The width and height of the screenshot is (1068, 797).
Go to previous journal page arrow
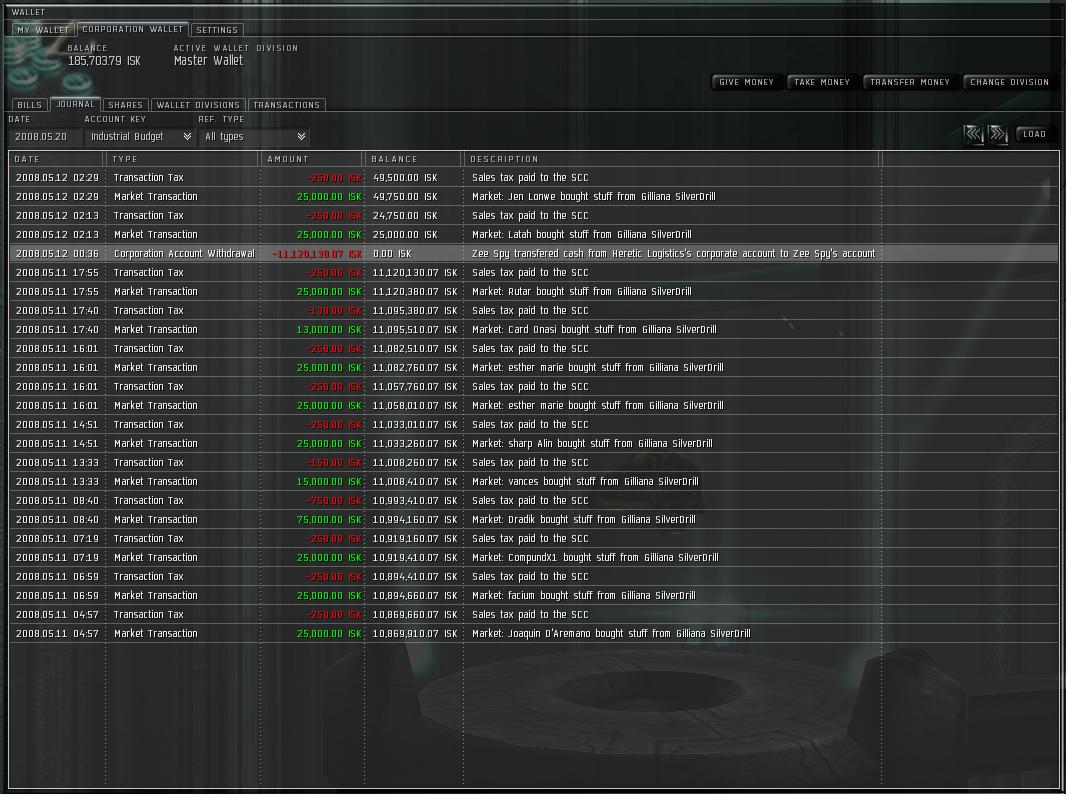974,134
